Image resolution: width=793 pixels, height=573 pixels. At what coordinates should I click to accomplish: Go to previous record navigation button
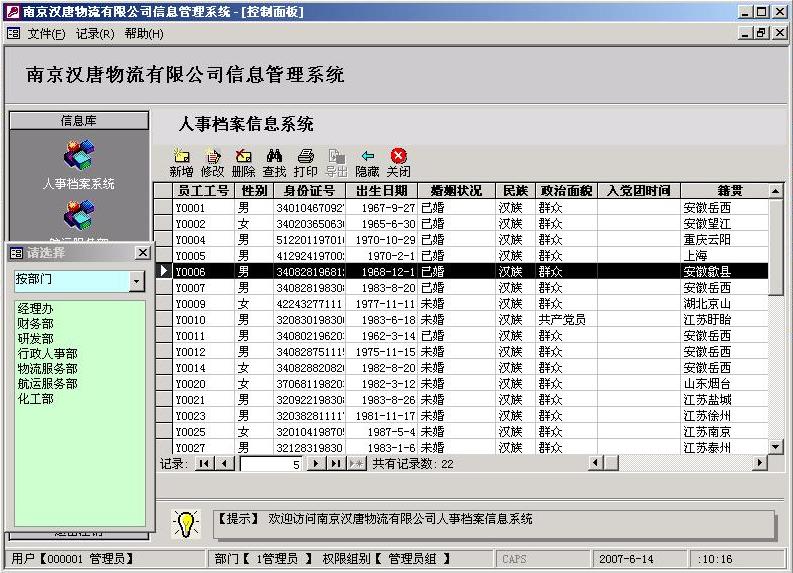tap(225, 463)
